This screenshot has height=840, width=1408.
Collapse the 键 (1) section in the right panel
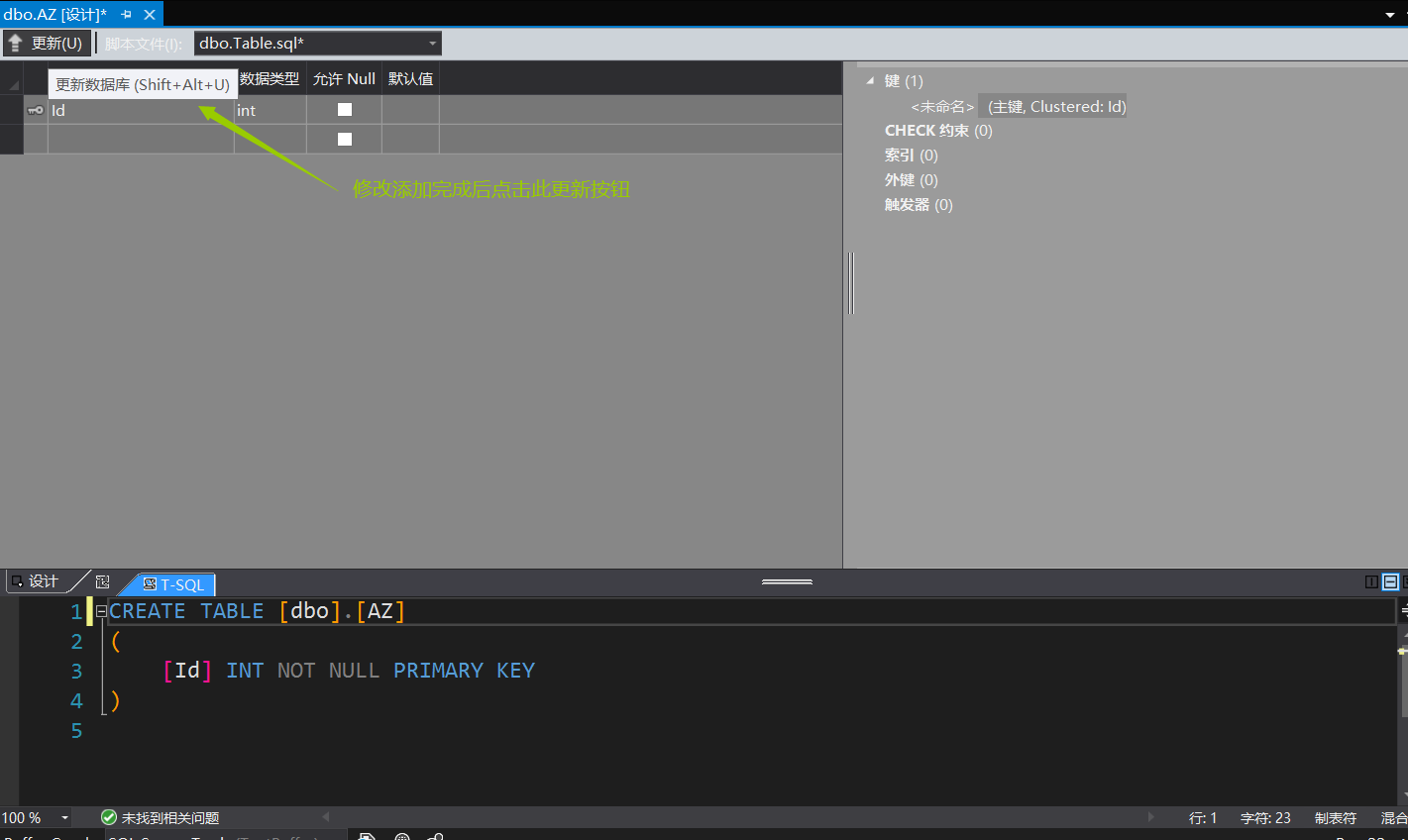pyautogui.click(x=871, y=80)
